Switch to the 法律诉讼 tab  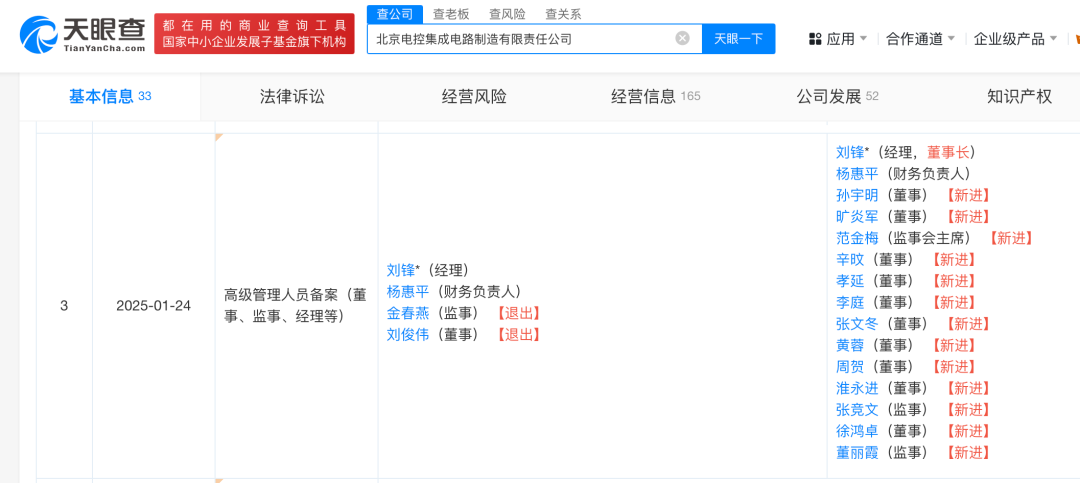[x=292, y=96]
